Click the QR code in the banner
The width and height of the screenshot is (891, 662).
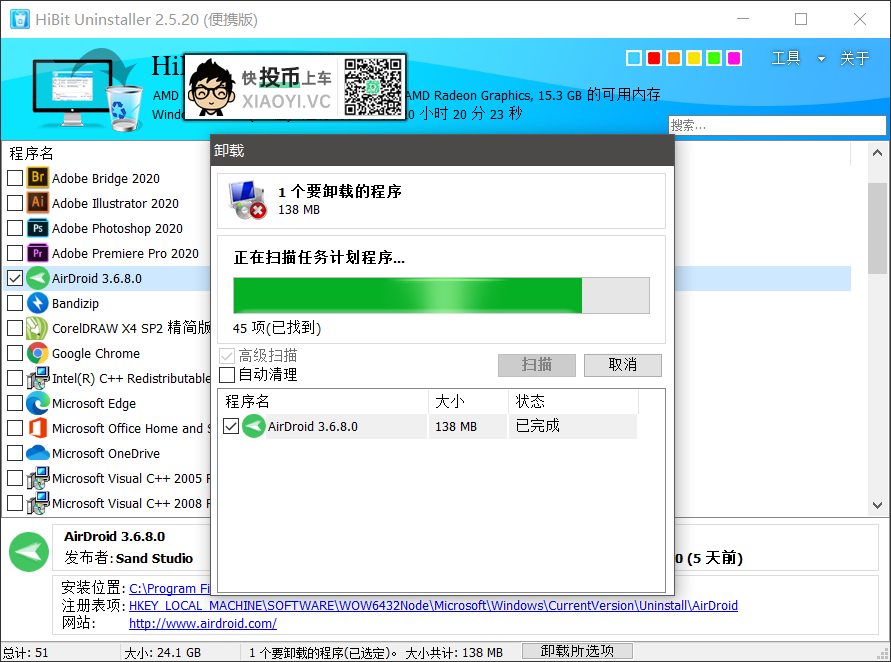[373, 86]
